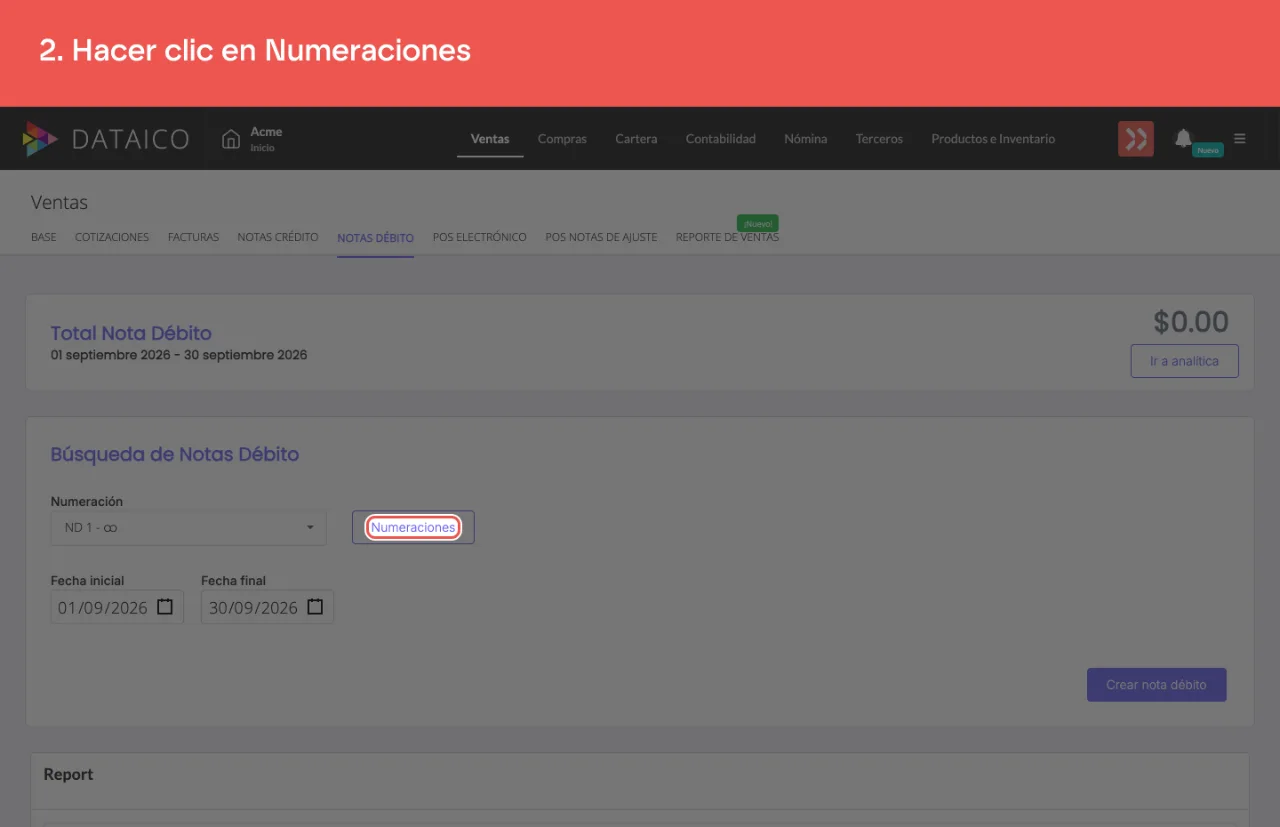Click the Fecha final date field
Screen dimensions: 1280x827
tap(267, 607)
